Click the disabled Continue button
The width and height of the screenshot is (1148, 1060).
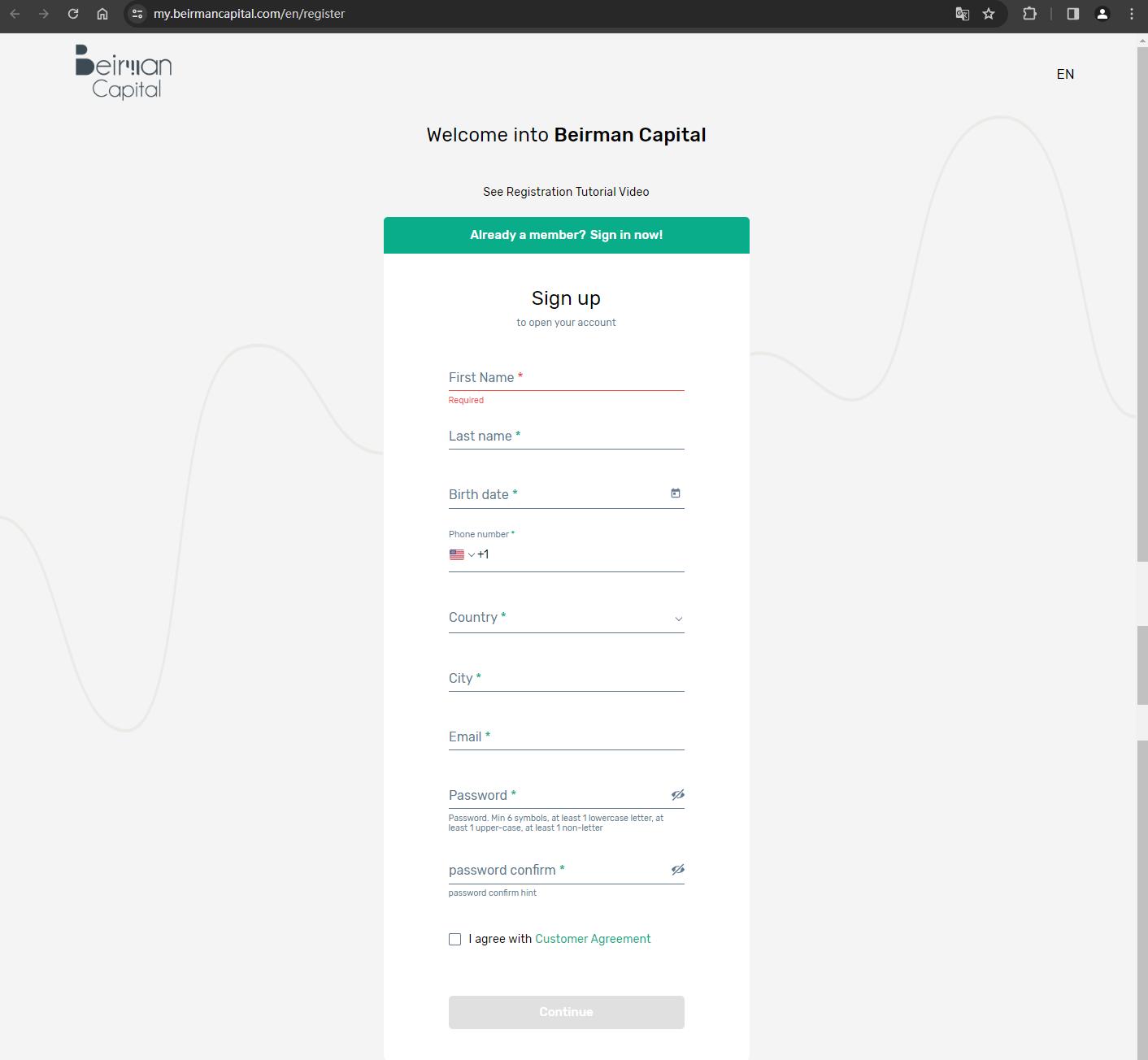pos(567,1012)
